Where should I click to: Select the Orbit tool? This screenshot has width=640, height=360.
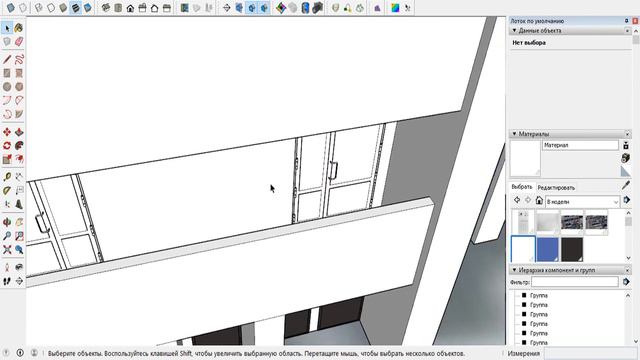tap(7, 222)
